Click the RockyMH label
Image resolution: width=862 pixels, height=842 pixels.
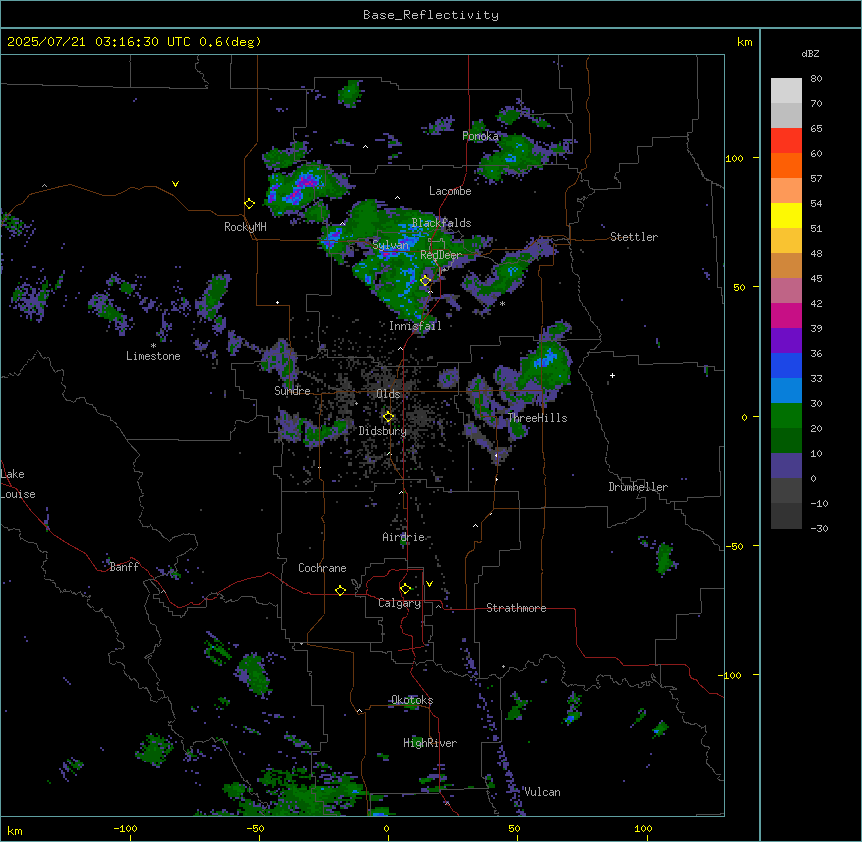[245, 227]
